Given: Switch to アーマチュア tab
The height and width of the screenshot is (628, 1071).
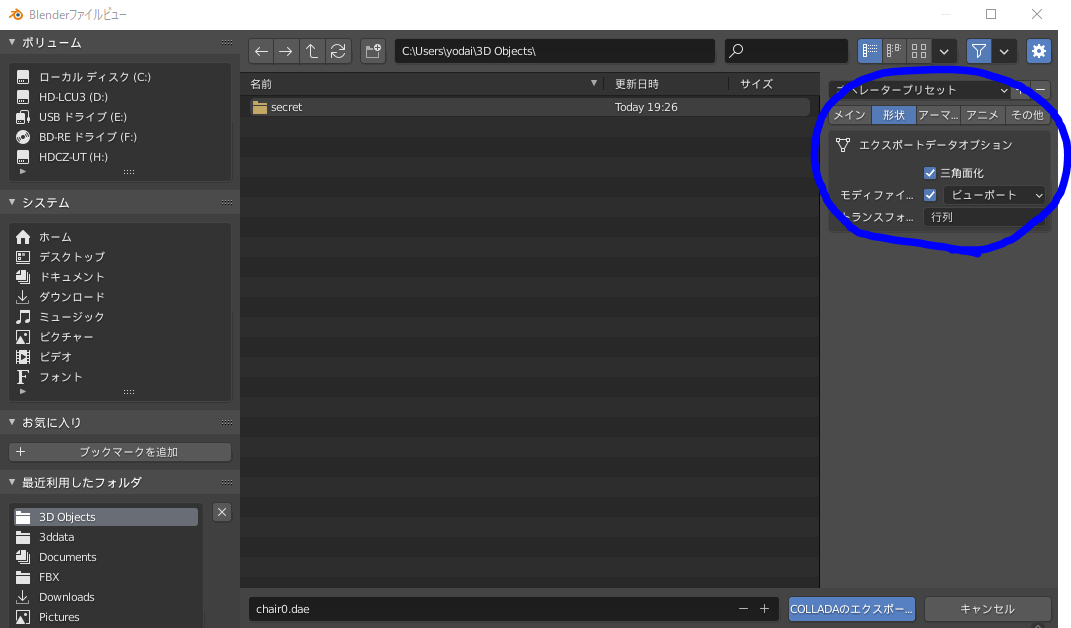Looking at the screenshot, I should [938, 115].
